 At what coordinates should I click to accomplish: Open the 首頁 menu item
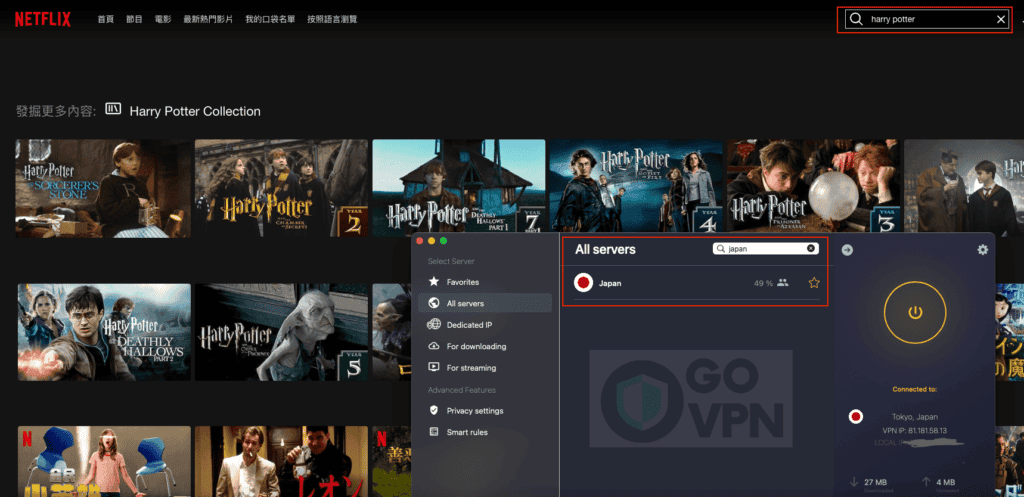coord(106,20)
